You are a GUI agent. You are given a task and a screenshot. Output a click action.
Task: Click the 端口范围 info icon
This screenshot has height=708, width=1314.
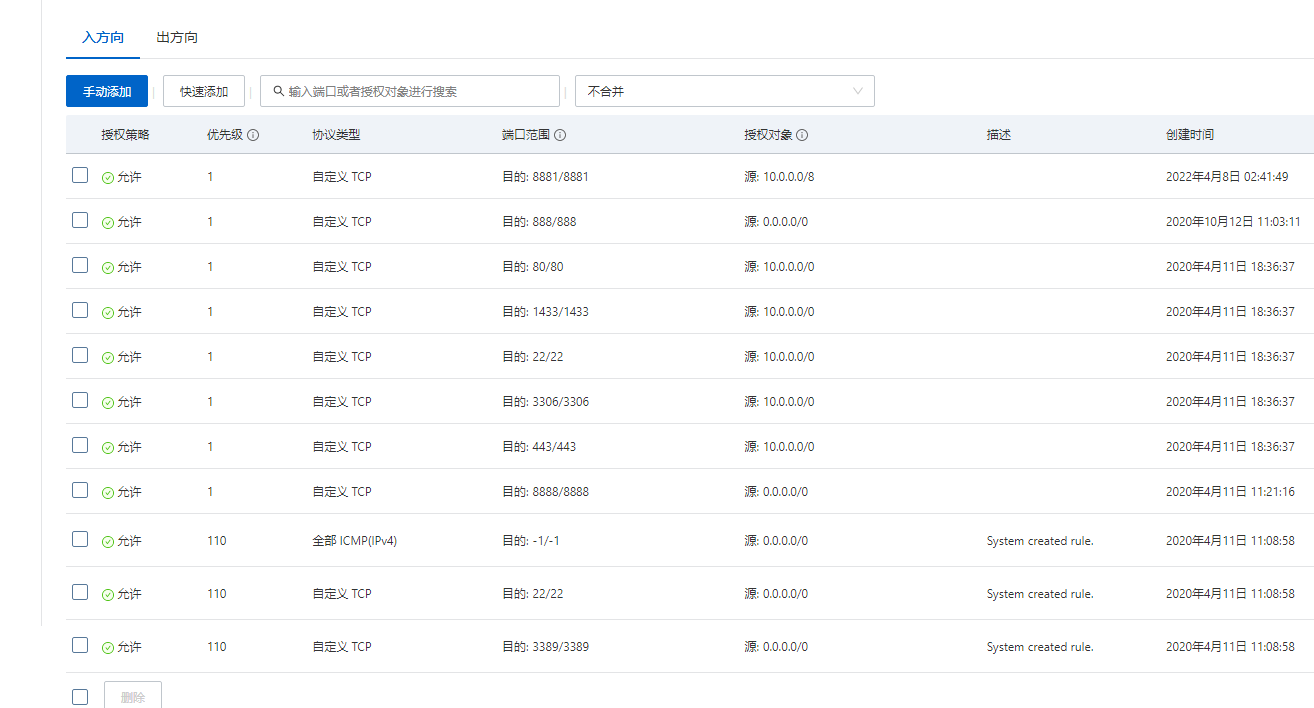coord(562,134)
